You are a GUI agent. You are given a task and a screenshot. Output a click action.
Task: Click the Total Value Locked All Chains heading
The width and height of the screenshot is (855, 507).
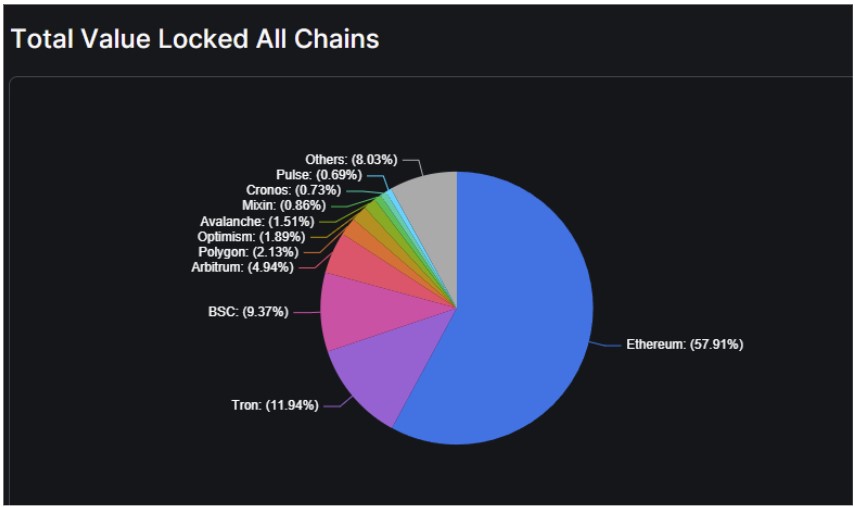(x=195, y=39)
